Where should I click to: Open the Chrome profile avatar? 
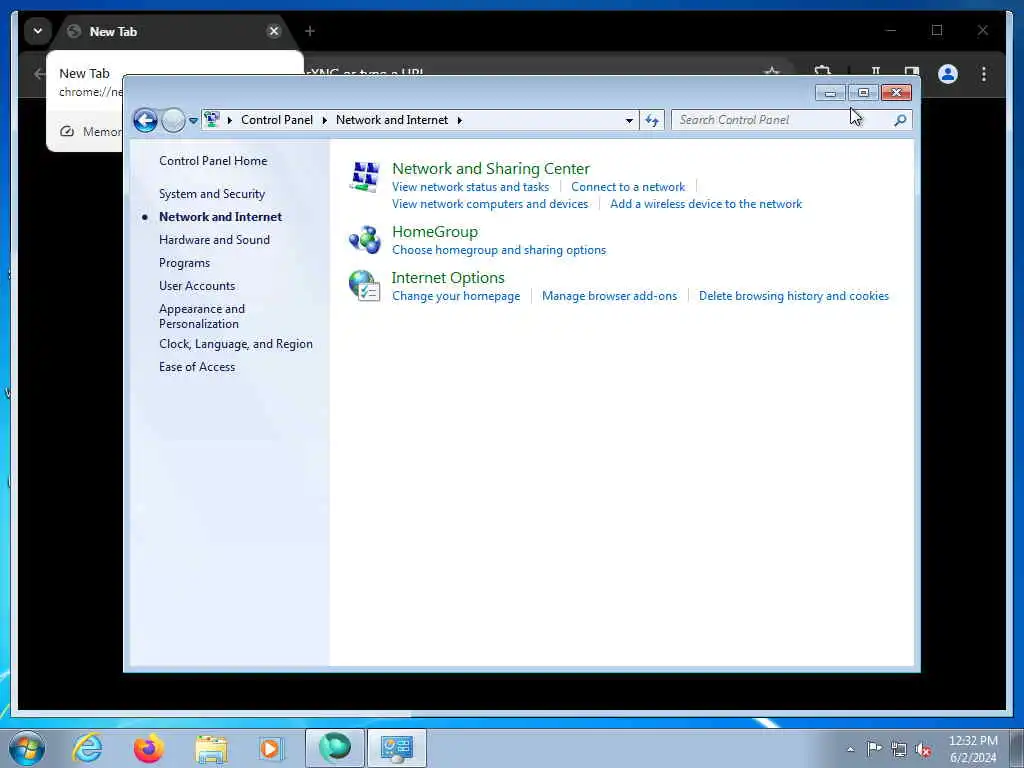[948, 74]
